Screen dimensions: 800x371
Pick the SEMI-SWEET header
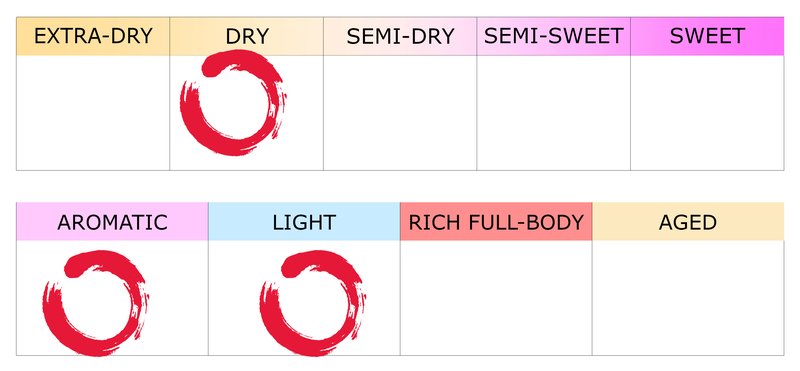tap(554, 36)
